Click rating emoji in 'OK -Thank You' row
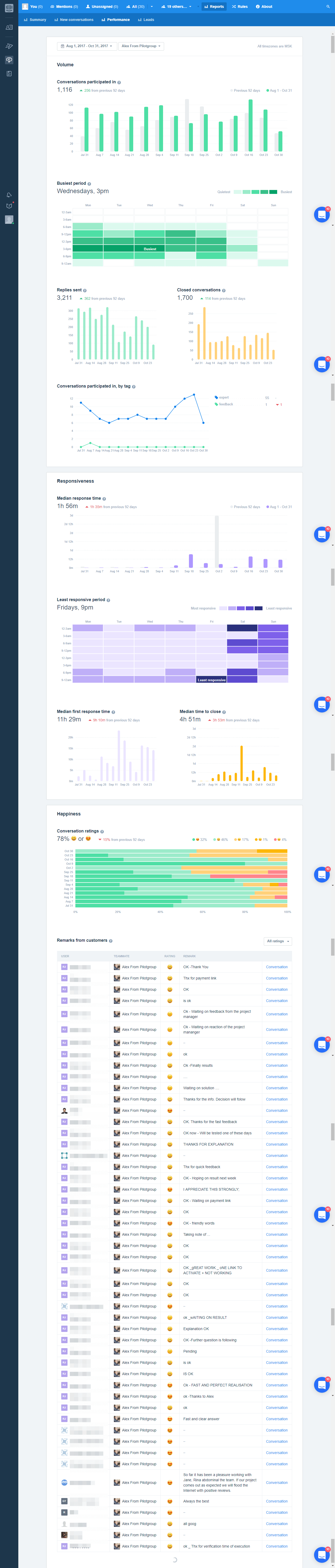Image resolution: width=335 pixels, height=1568 pixels. pyautogui.click(x=170, y=967)
